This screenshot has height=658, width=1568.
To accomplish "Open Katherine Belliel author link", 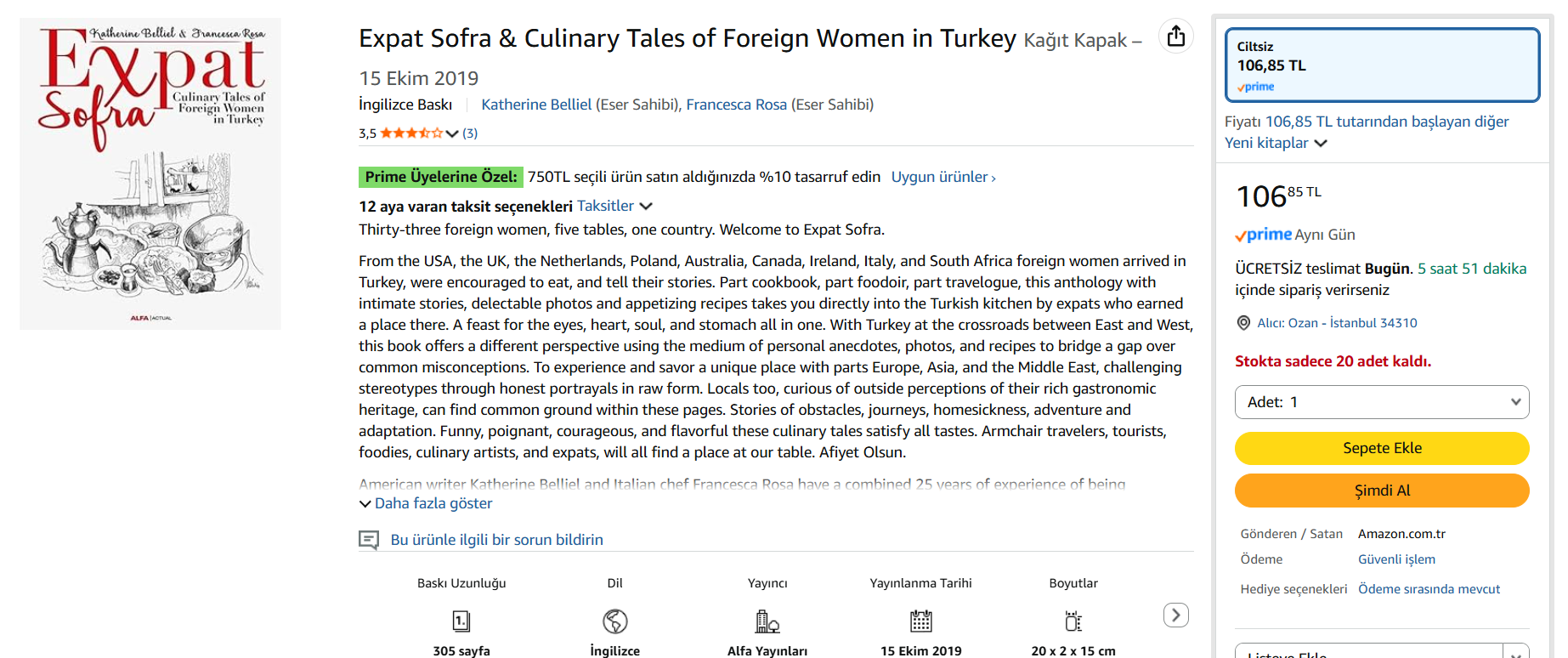I will pos(536,105).
